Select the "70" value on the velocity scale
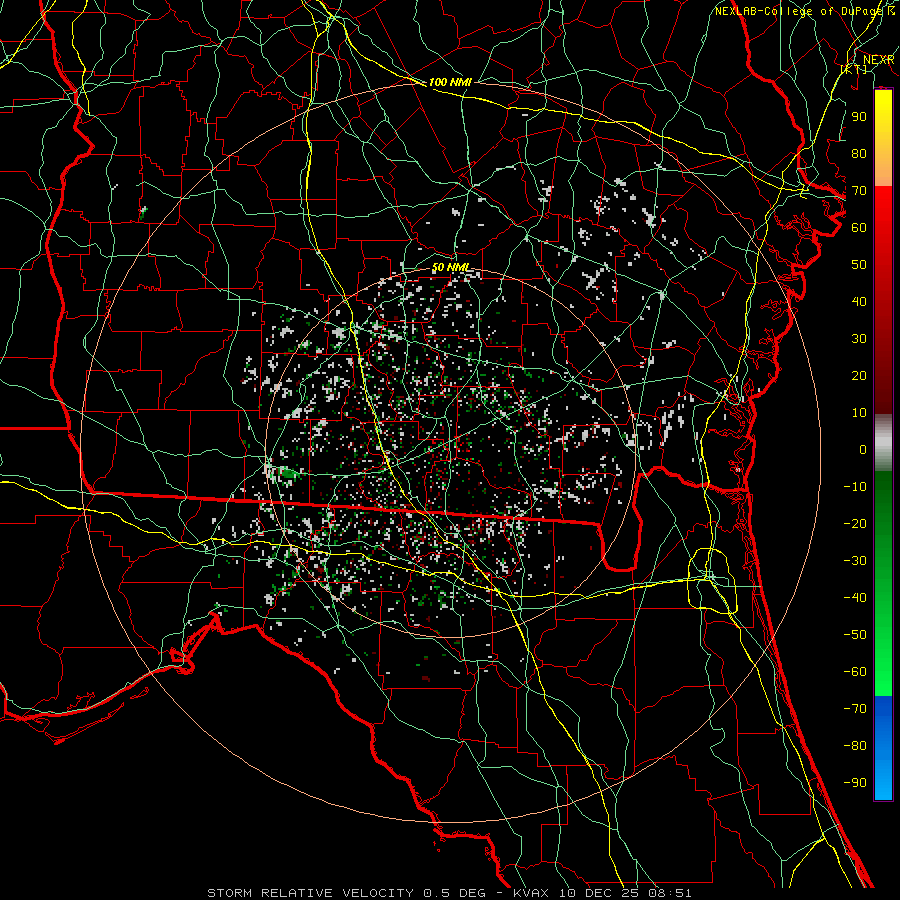Screen dimensions: 900x900 859,191
